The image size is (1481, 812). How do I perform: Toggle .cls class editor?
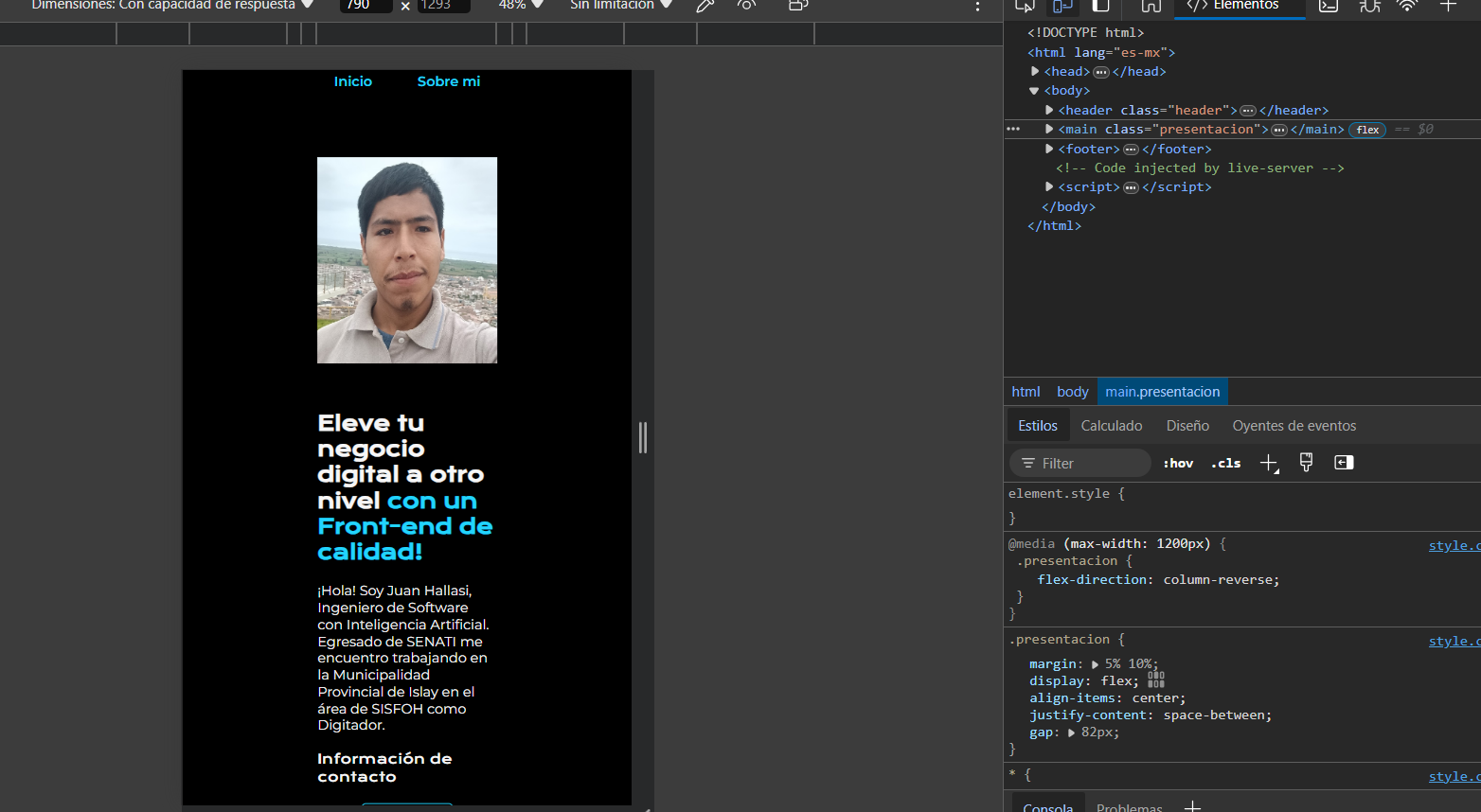(1226, 463)
